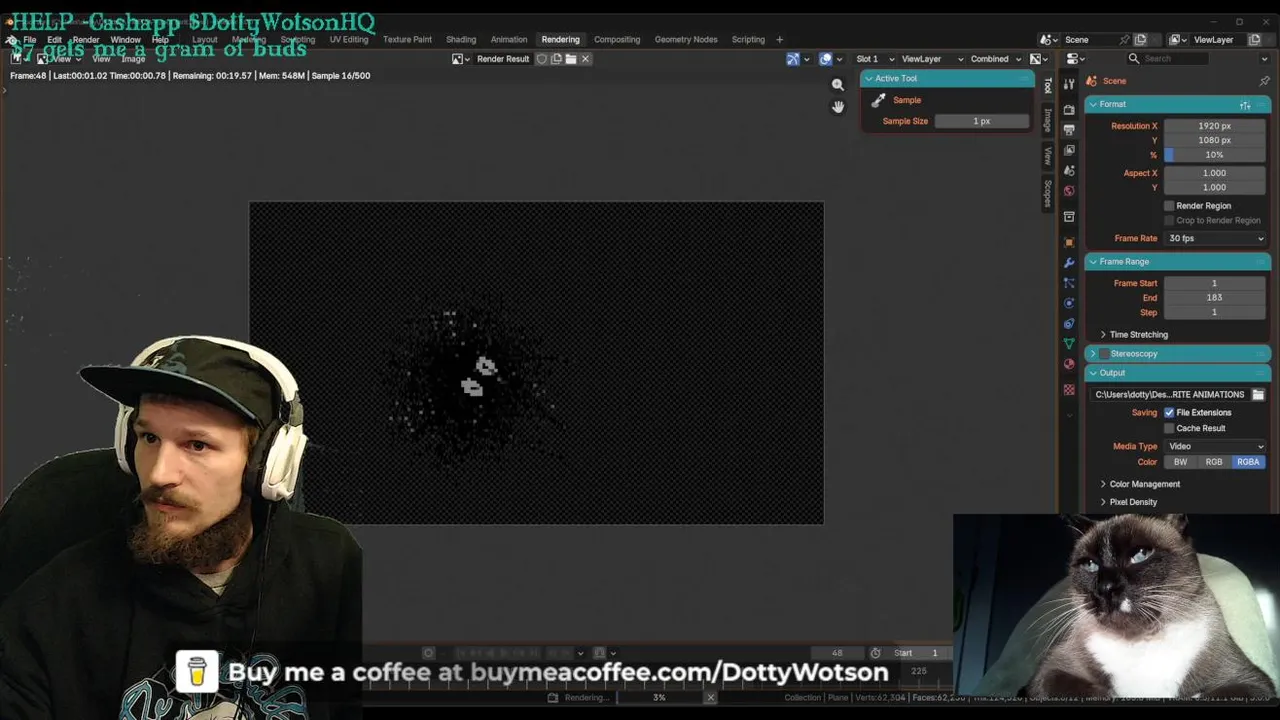The height and width of the screenshot is (720, 1280).
Task: Click the new image copy icon beside Render Result
Action: [x=557, y=59]
